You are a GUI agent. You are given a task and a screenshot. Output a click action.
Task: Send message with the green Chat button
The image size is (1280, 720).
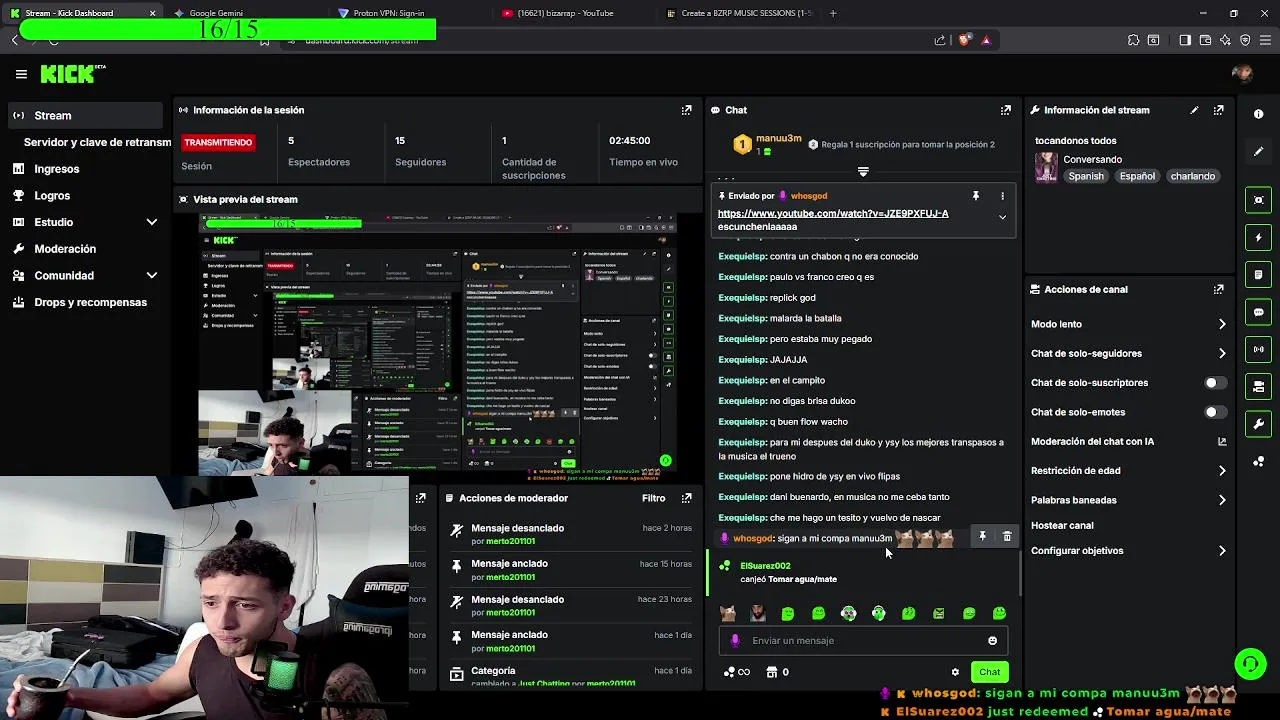989,672
